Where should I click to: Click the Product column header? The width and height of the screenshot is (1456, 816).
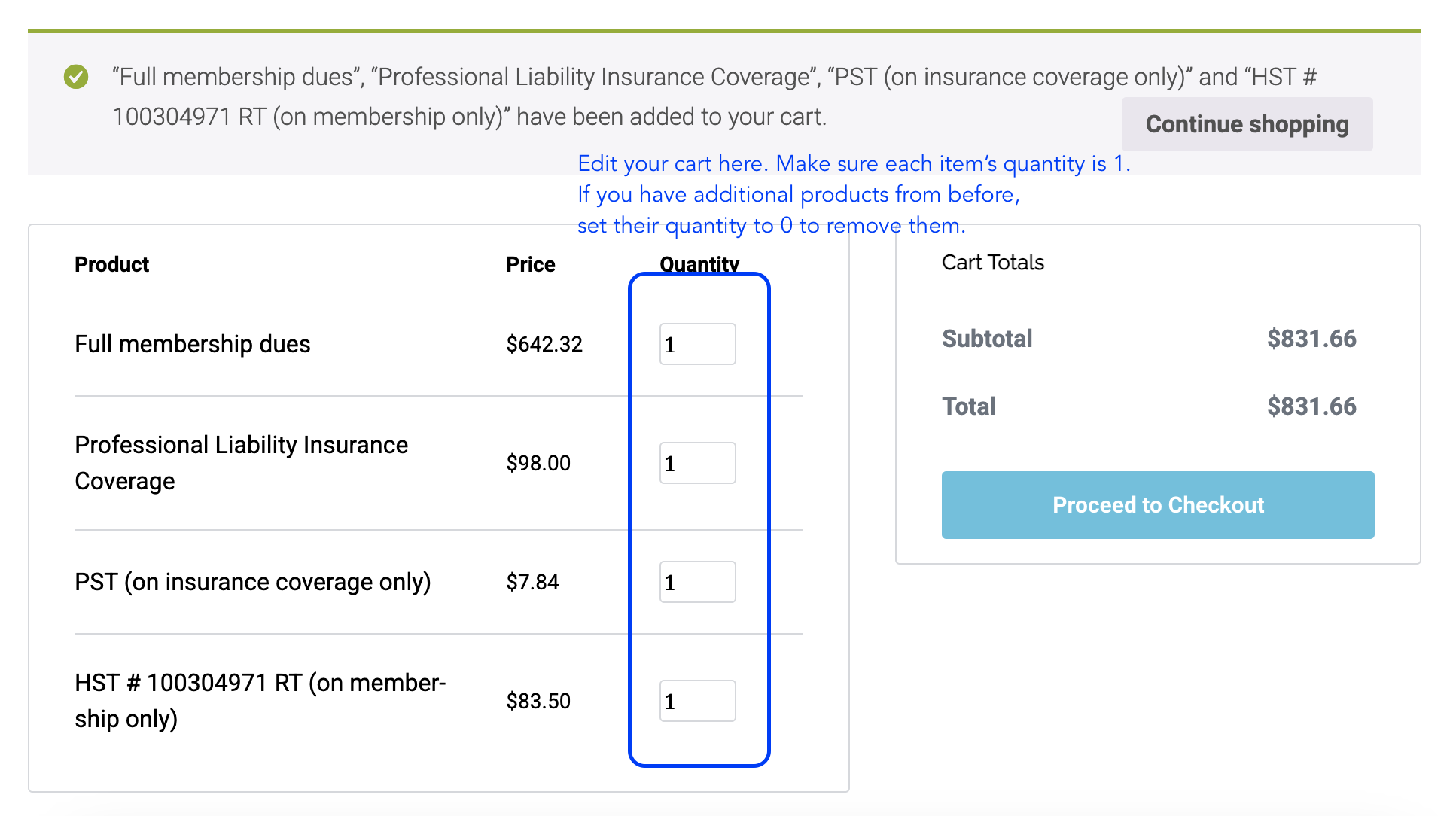pyautogui.click(x=111, y=265)
